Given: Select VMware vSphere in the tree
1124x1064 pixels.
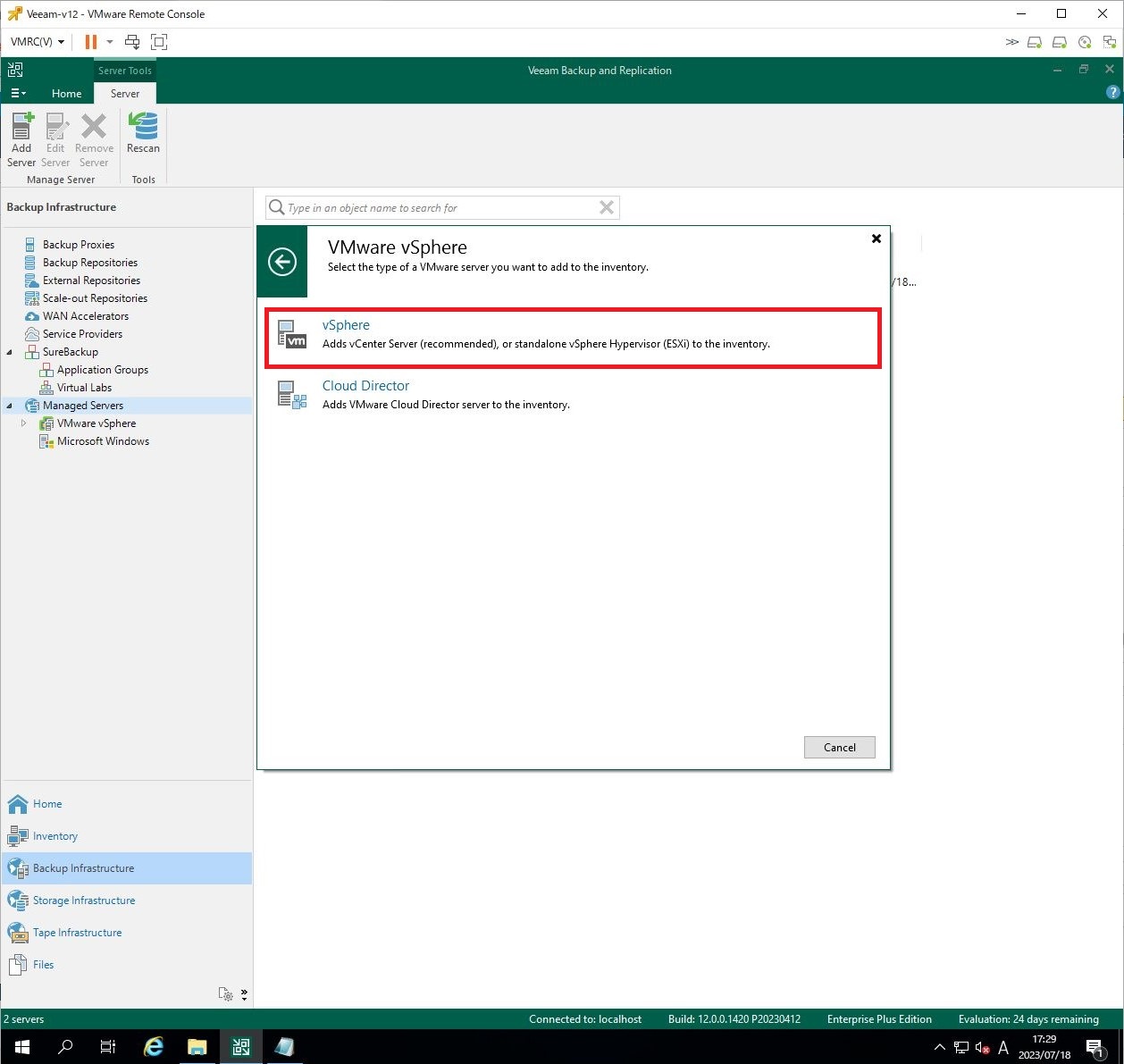Looking at the screenshot, I should pos(96,423).
